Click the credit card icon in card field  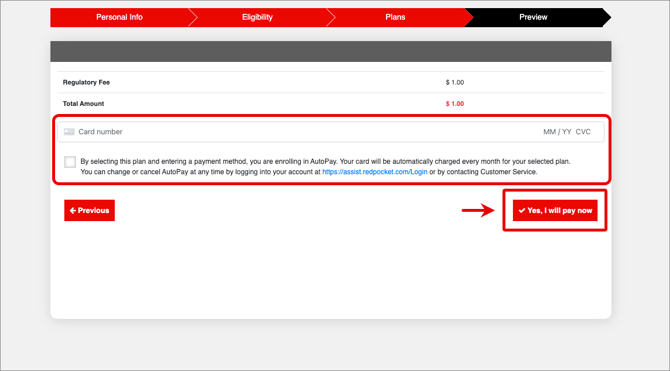click(69, 132)
